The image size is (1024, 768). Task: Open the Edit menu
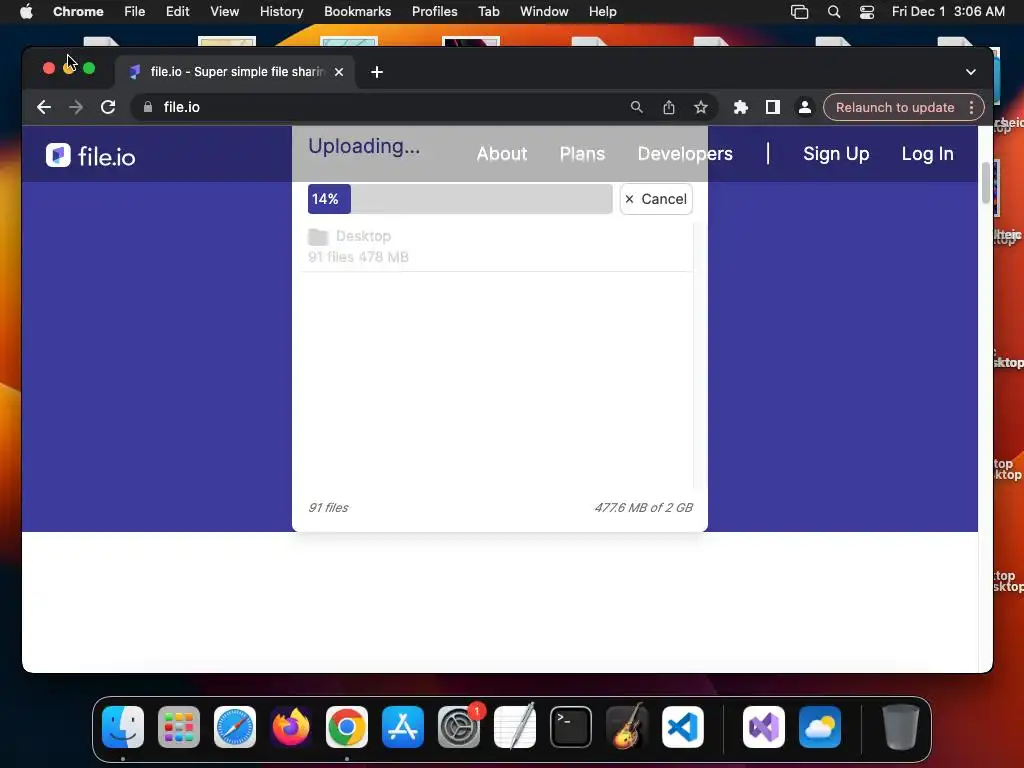pos(177,11)
